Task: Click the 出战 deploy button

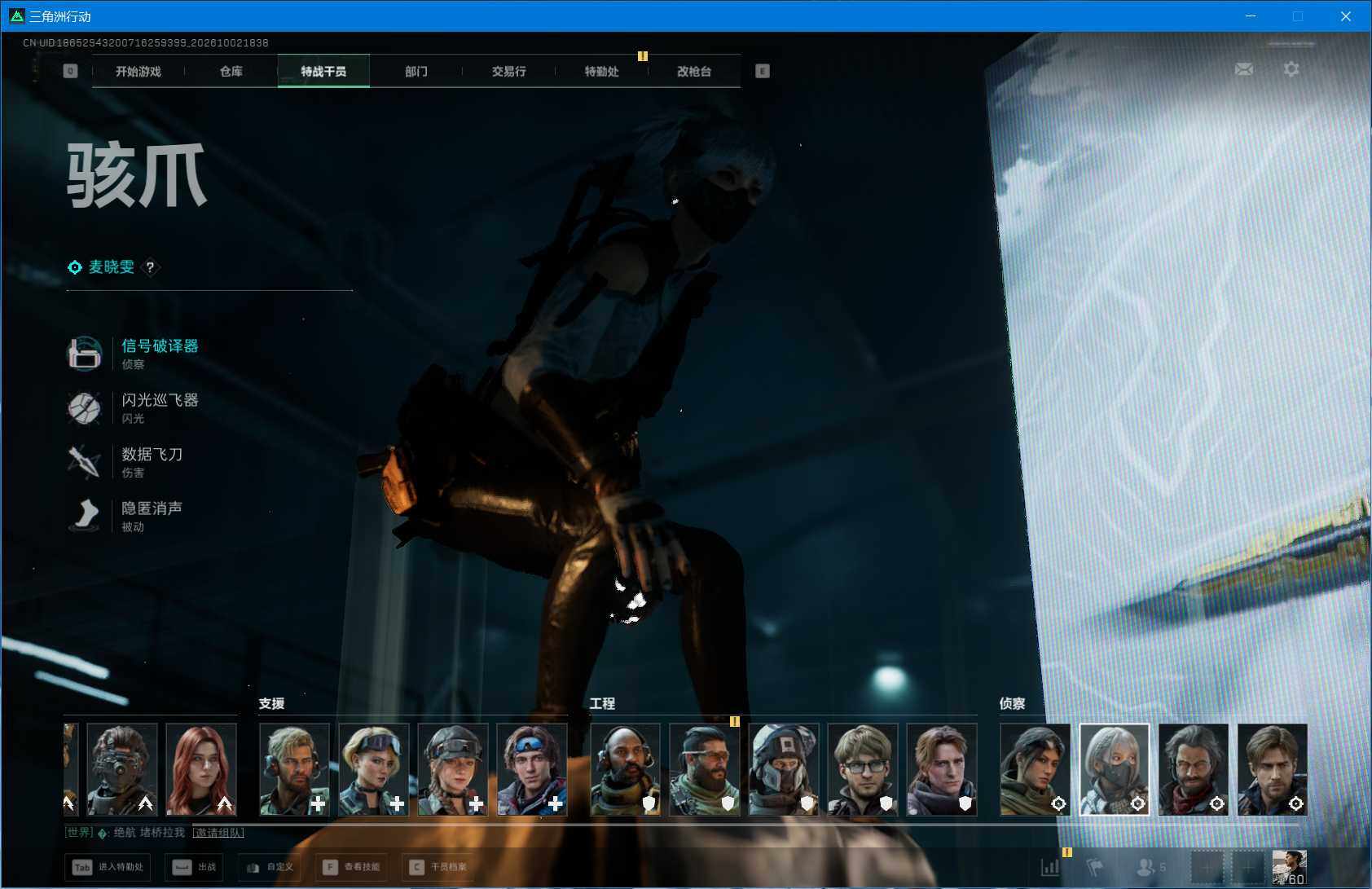Action: [195, 867]
